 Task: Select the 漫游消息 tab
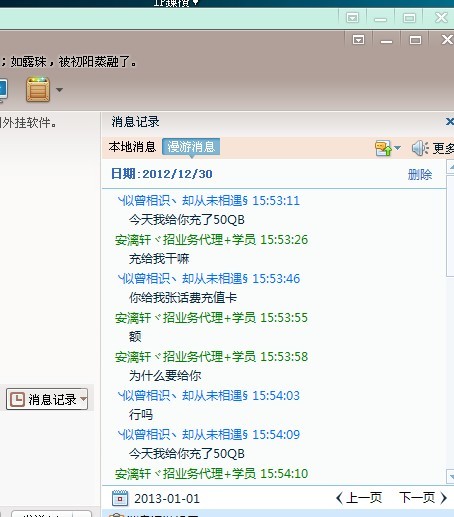[x=191, y=147]
